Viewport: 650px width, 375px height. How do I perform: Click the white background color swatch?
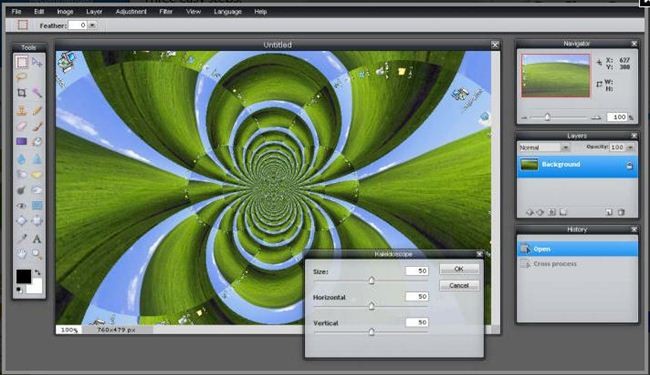[36, 287]
